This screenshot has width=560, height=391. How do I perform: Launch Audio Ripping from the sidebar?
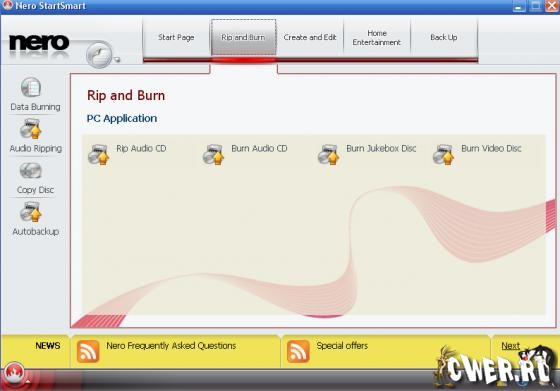pos(31,129)
